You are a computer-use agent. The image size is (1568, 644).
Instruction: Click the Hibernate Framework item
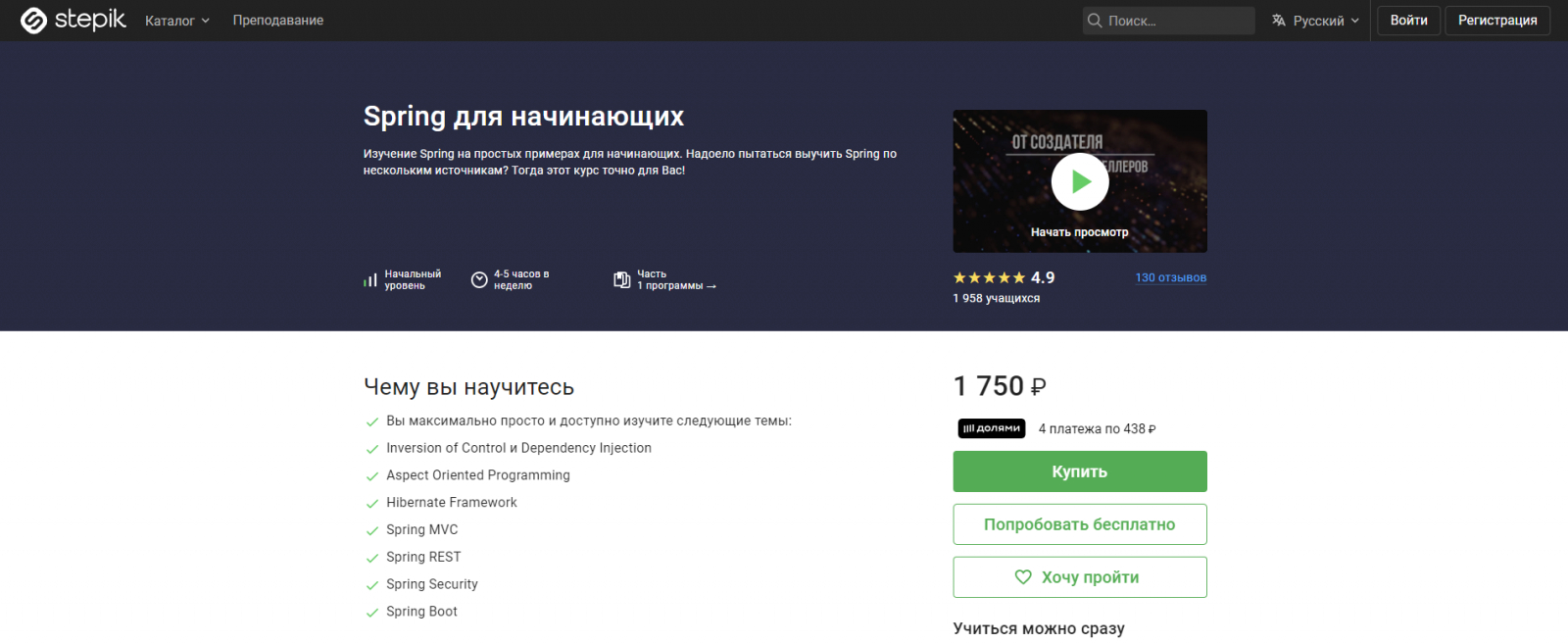pyautogui.click(x=452, y=503)
